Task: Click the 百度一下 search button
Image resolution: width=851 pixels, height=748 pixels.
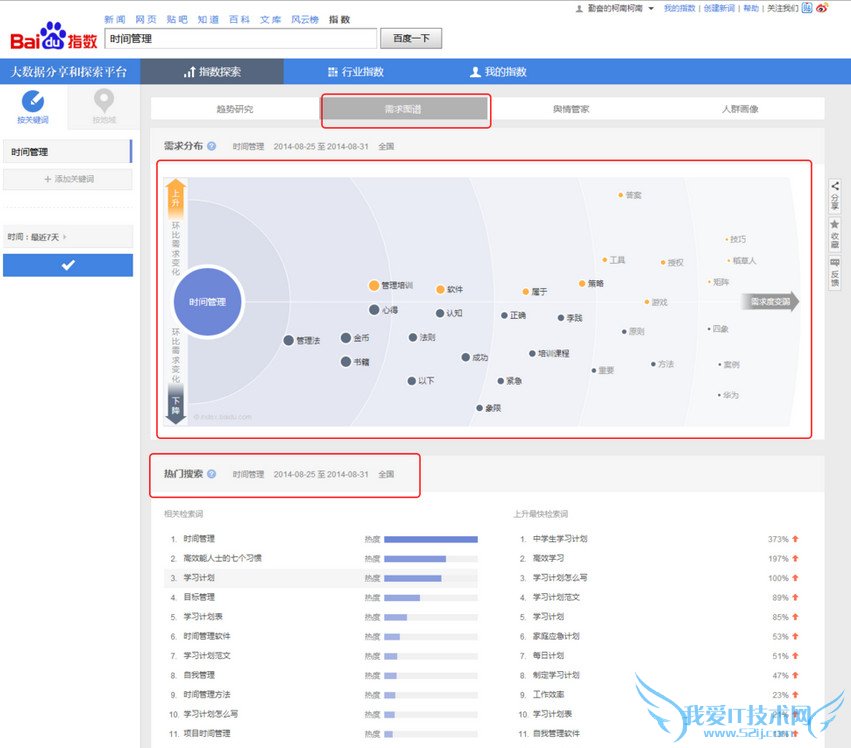Action: tap(411, 39)
